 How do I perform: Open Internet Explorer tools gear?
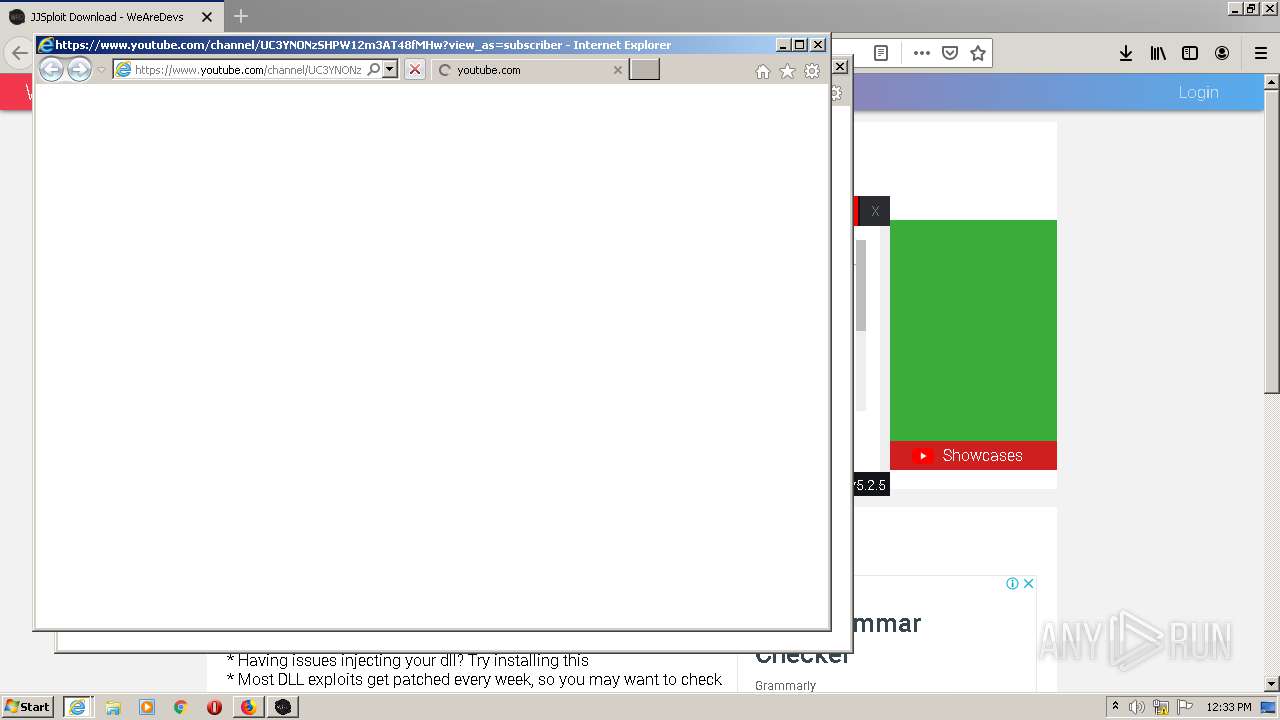812,71
